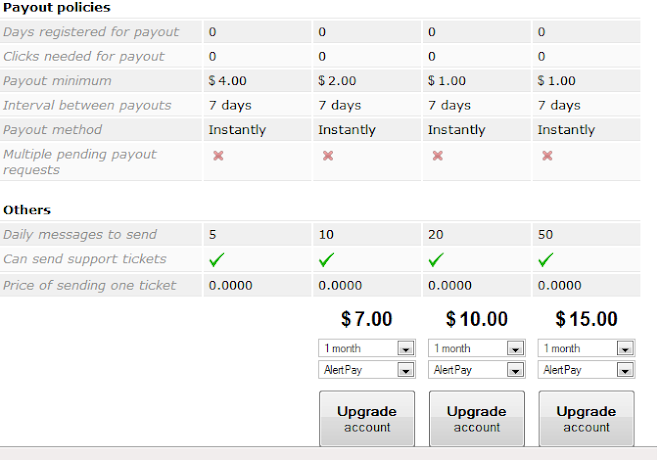The width and height of the screenshot is (660, 460).
Task: Open the 1 month dropdown under $10.00
Action: (x=477, y=348)
